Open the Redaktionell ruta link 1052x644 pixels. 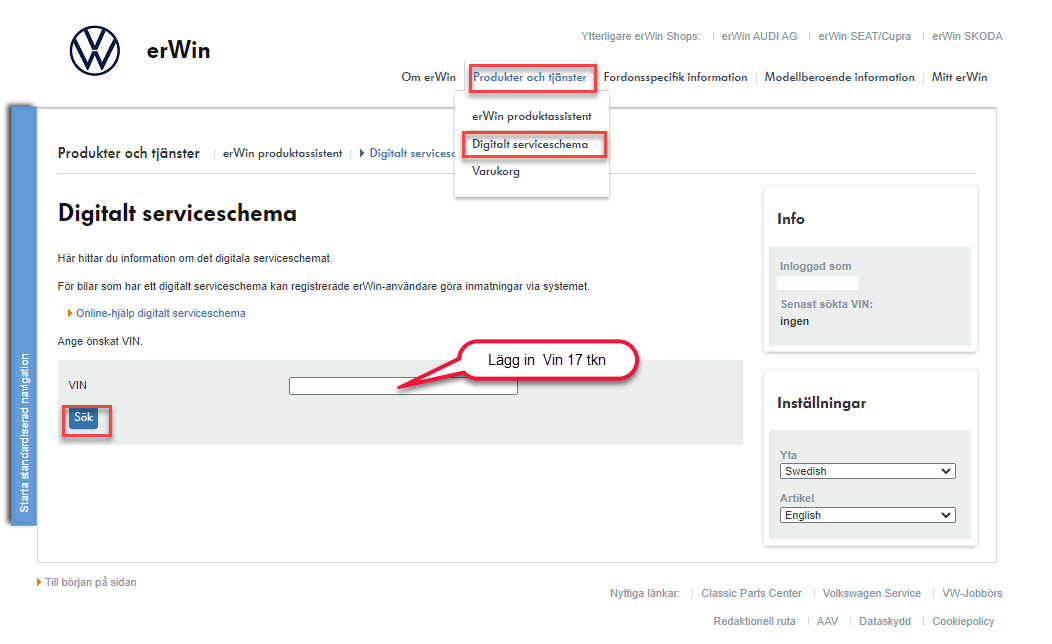[754, 621]
